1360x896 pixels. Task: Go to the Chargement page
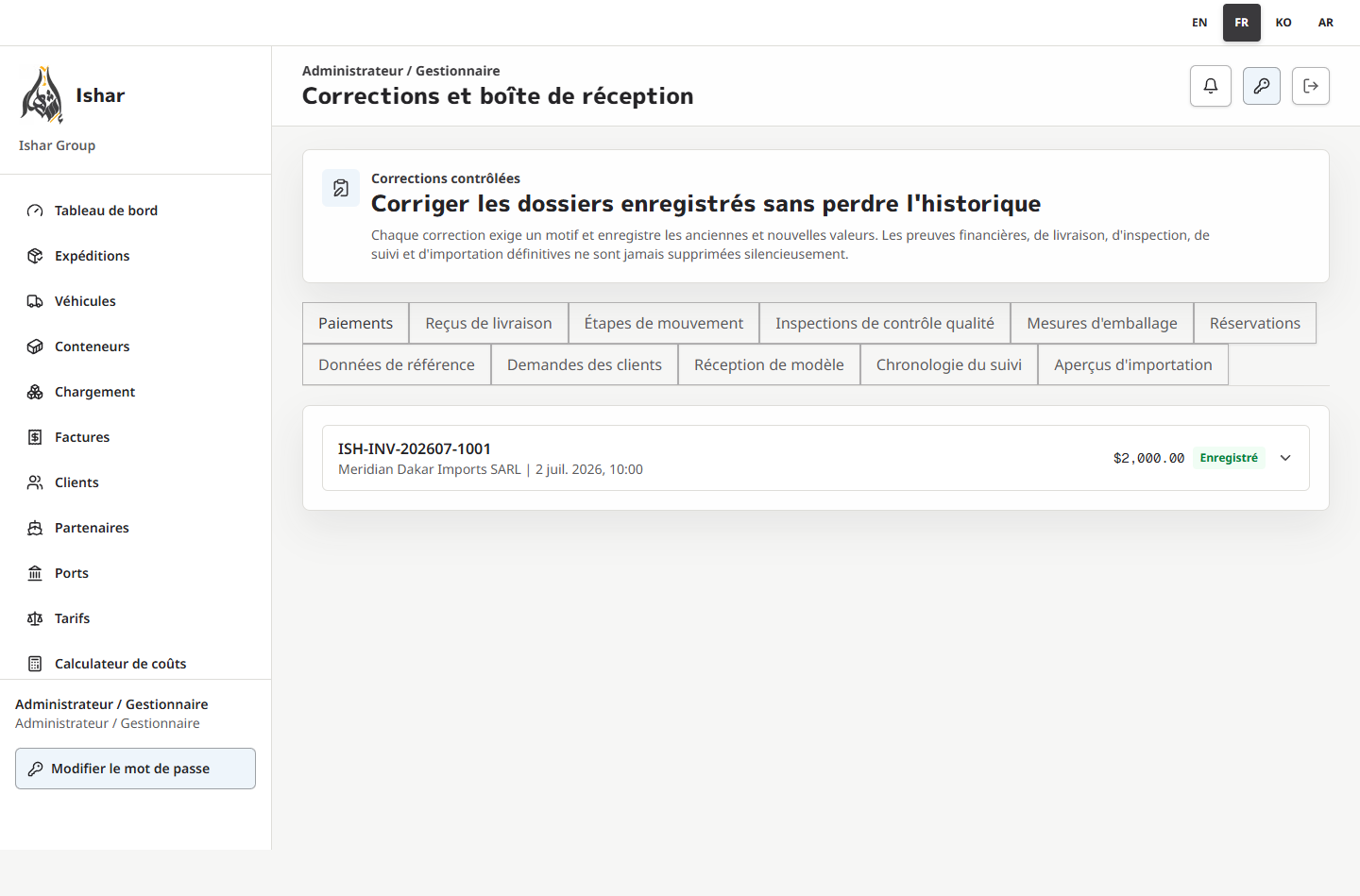point(135,392)
